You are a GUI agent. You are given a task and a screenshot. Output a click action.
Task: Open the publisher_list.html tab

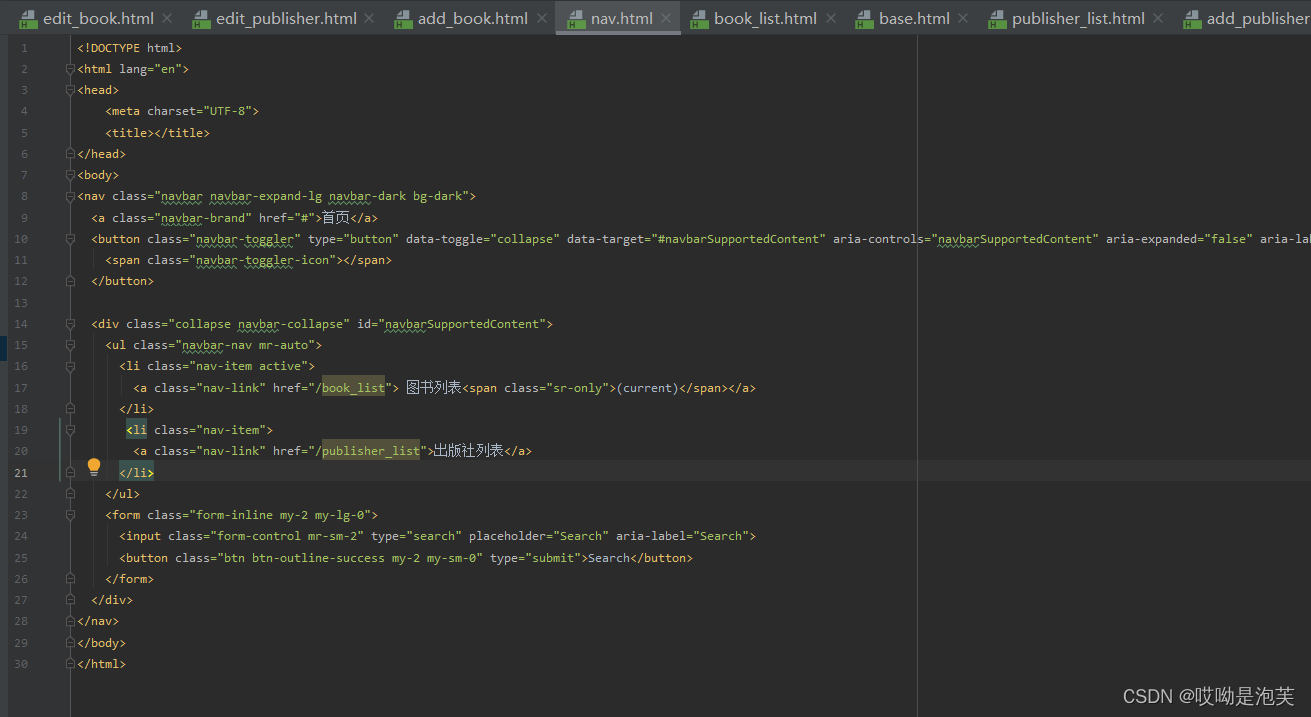(1078, 18)
